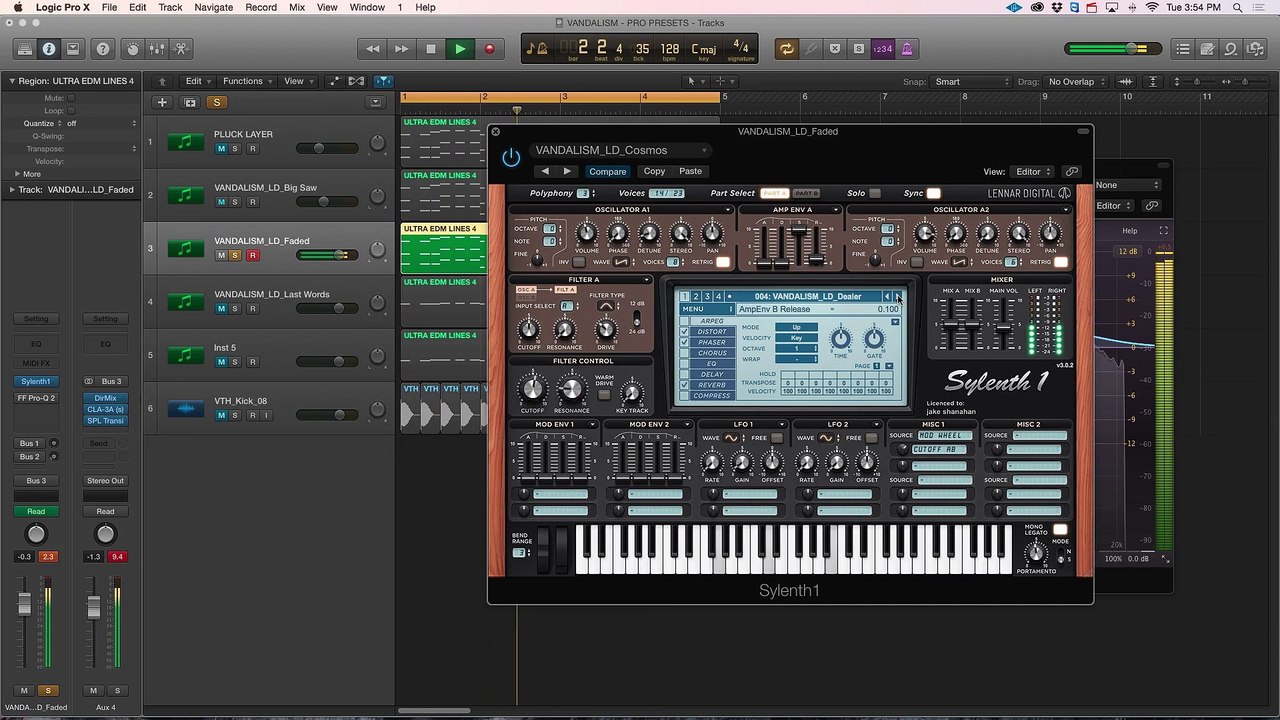
Task: Open the Library panel icon
Action: tap(24, 48)
